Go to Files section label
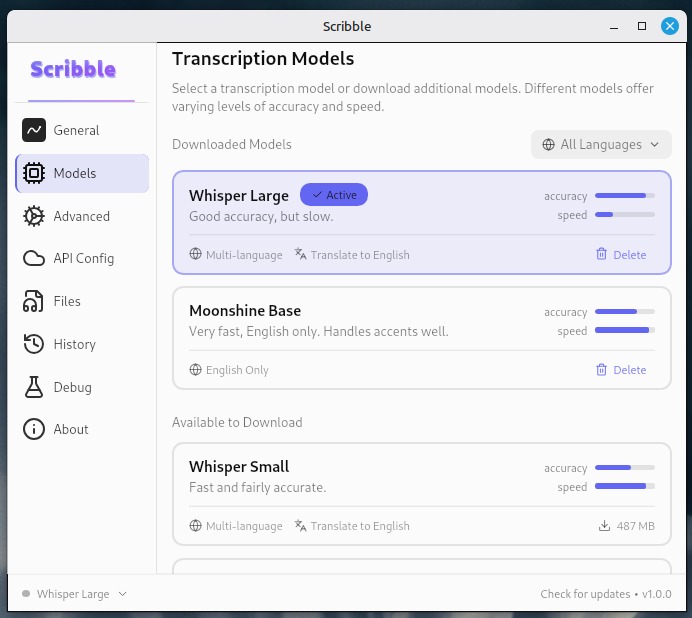 click(67, 301)
